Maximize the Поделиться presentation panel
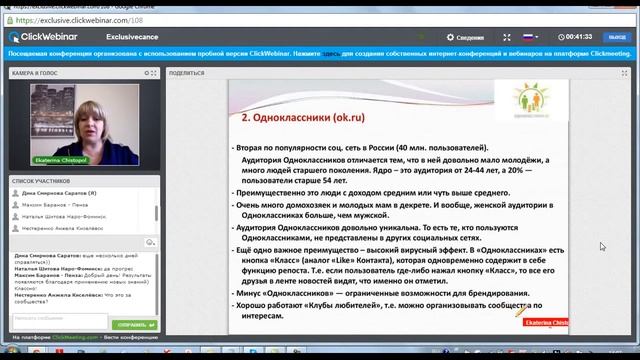Viewport: 640px width, 360px height. pos(624,73)
